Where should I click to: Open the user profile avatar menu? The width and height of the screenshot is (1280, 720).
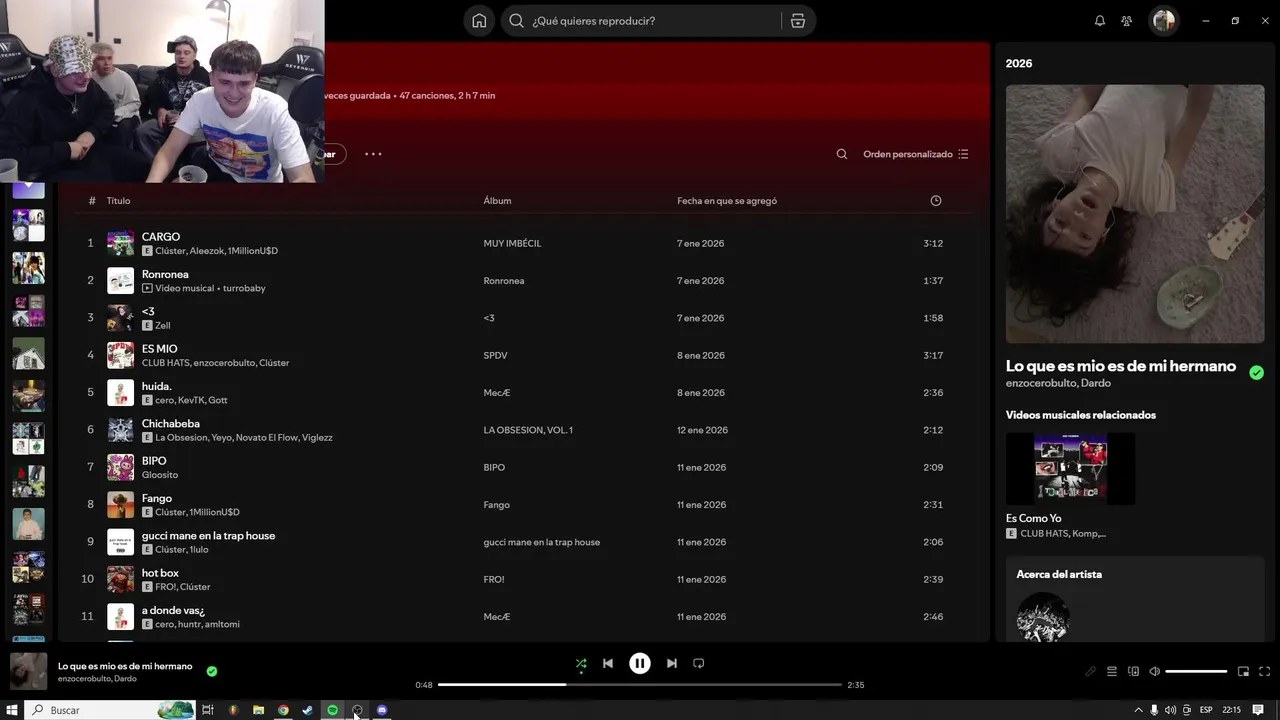1163,21
